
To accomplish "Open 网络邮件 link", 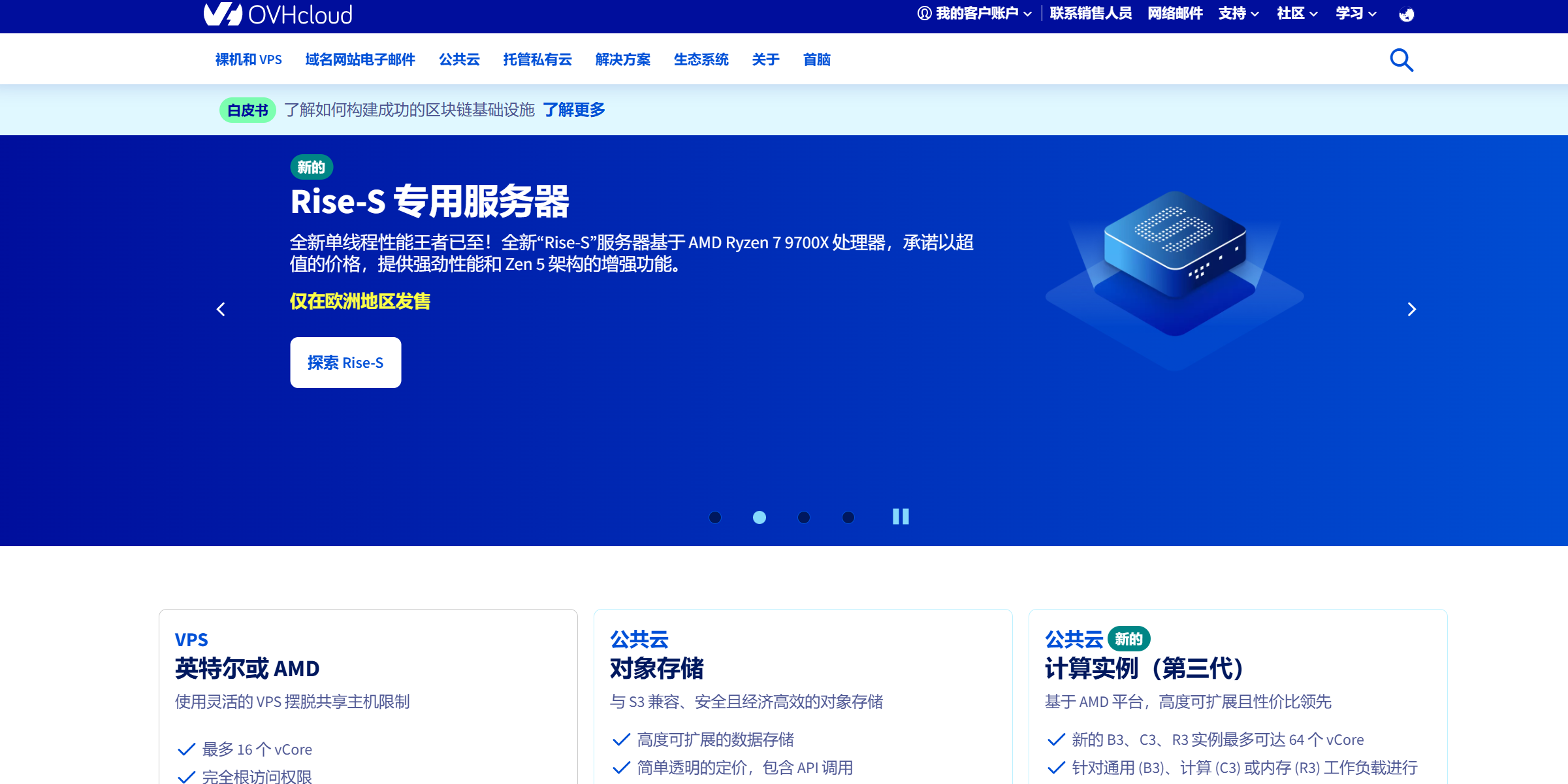I will click(1175, 14).
